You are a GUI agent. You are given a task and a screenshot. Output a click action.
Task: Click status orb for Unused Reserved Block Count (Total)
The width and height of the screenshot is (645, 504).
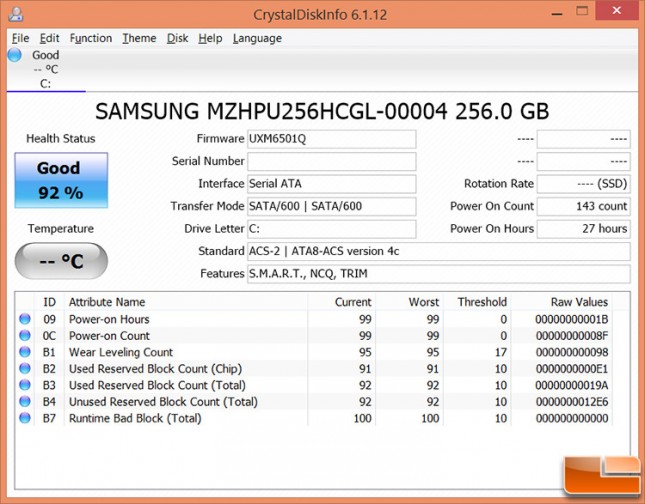point(25,401)
